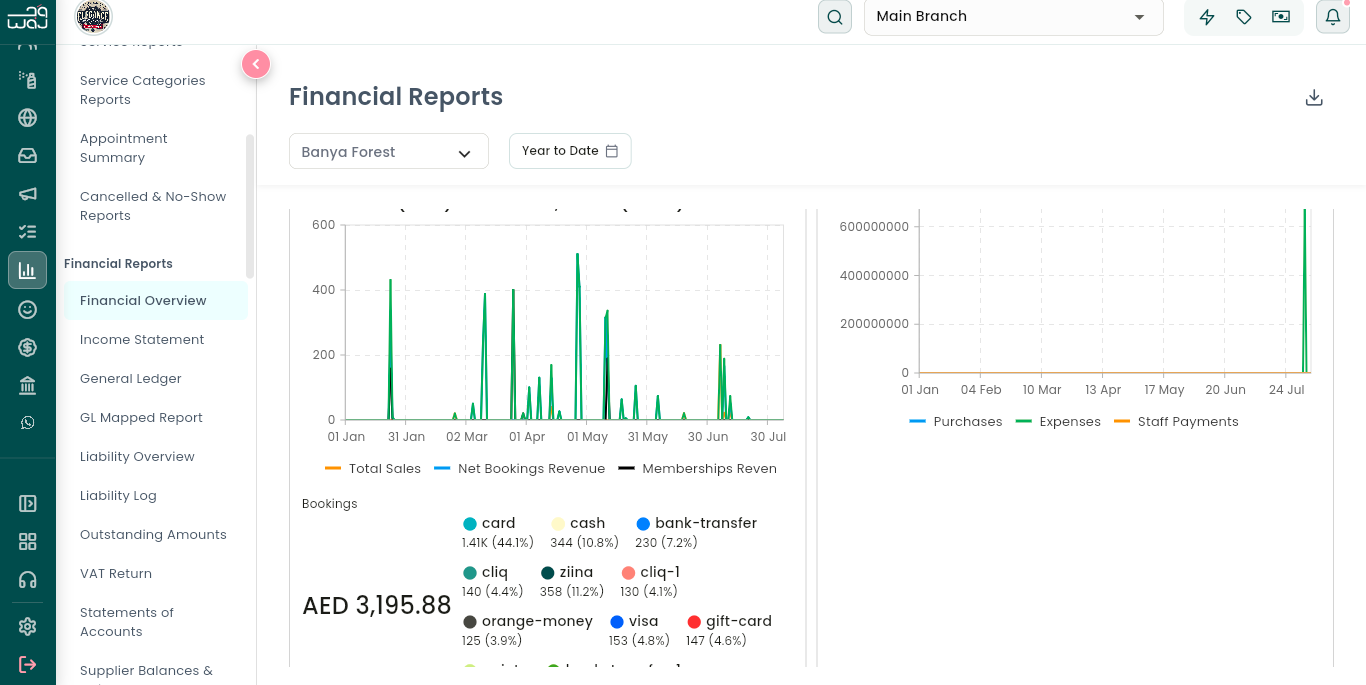Open the headset support icon
This screenshot has height=685, width=1366.
pos(28,580)
